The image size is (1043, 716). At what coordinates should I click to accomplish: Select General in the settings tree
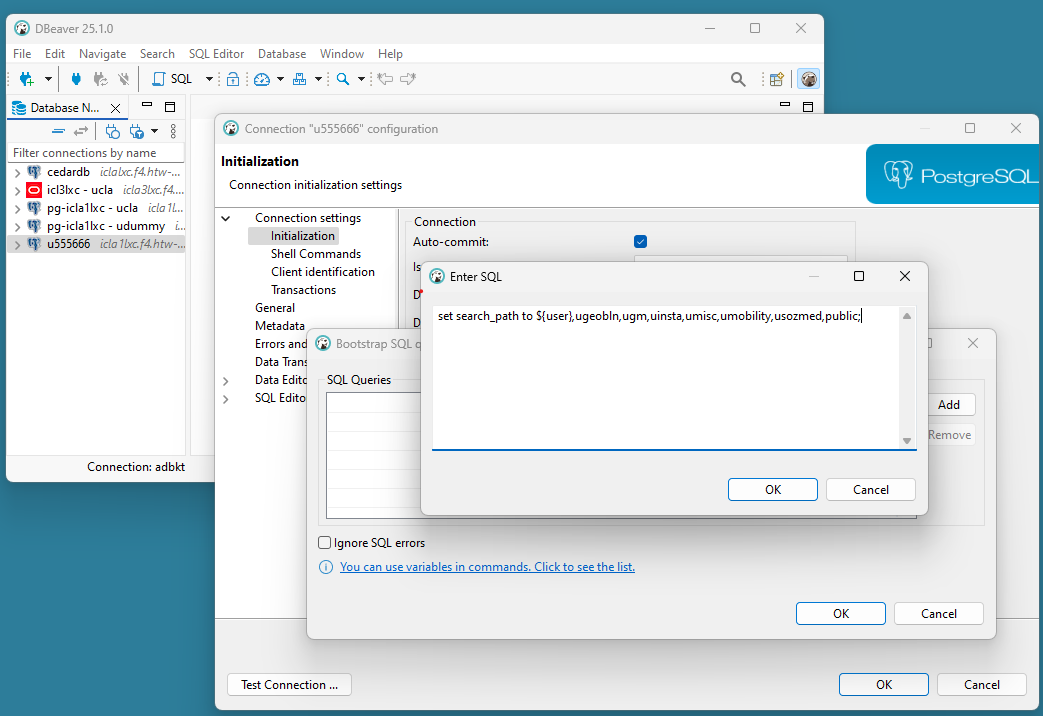tap(275, 308)
